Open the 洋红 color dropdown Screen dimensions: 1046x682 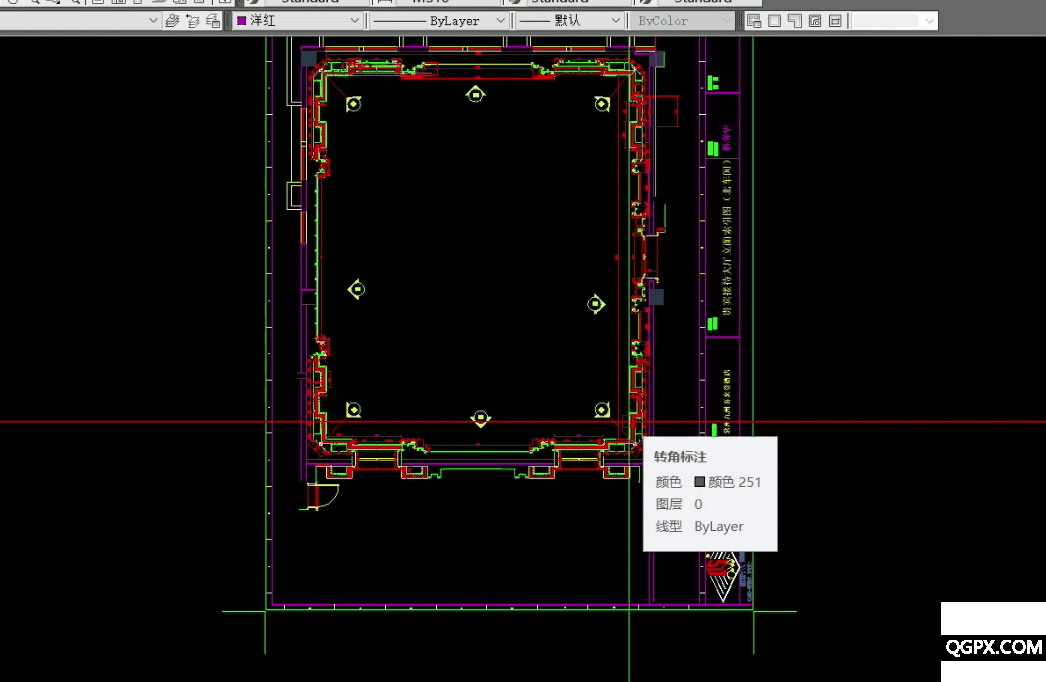[x=355, y=21]
